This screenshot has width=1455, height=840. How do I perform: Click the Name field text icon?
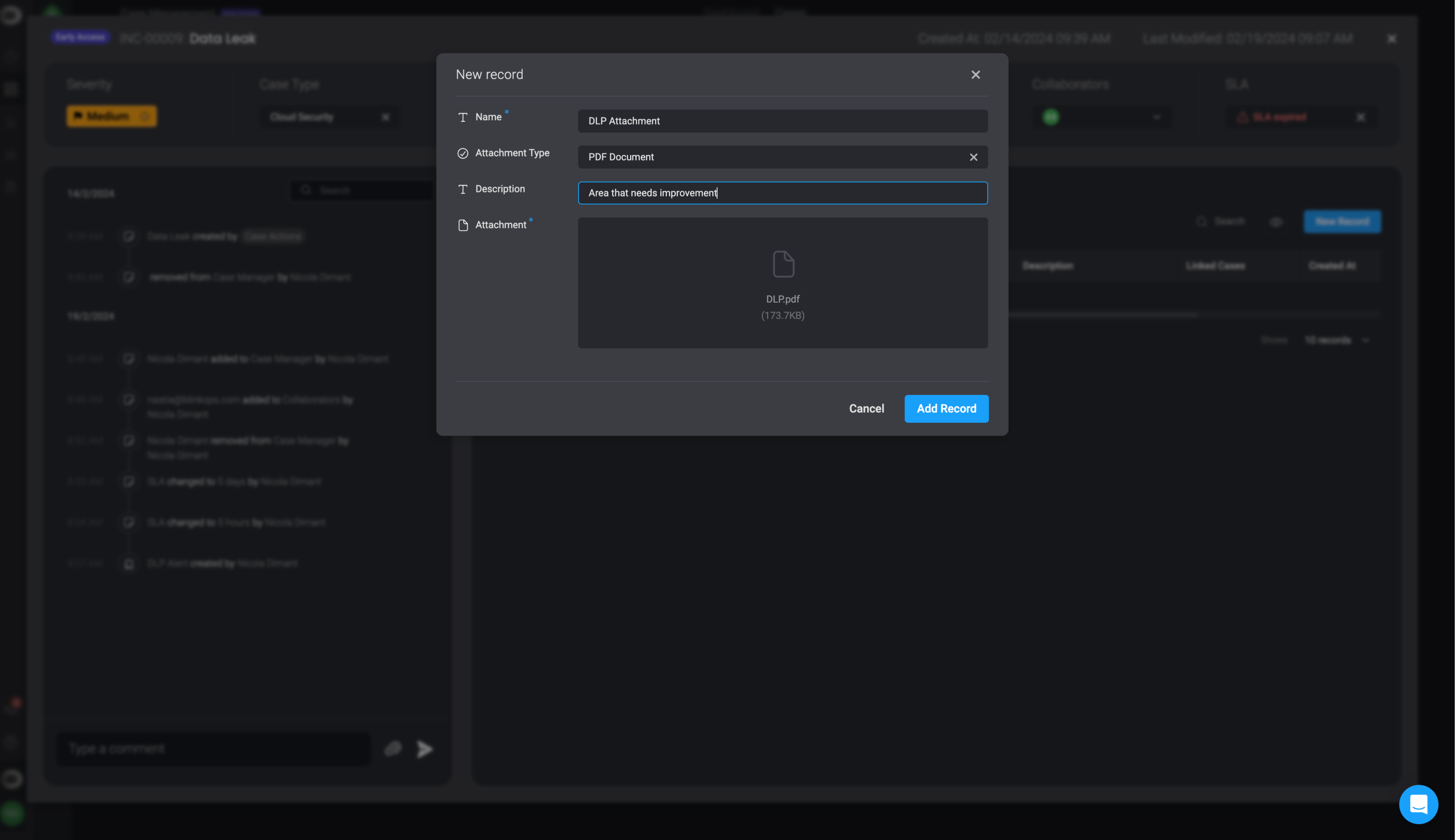coord(463,118)
